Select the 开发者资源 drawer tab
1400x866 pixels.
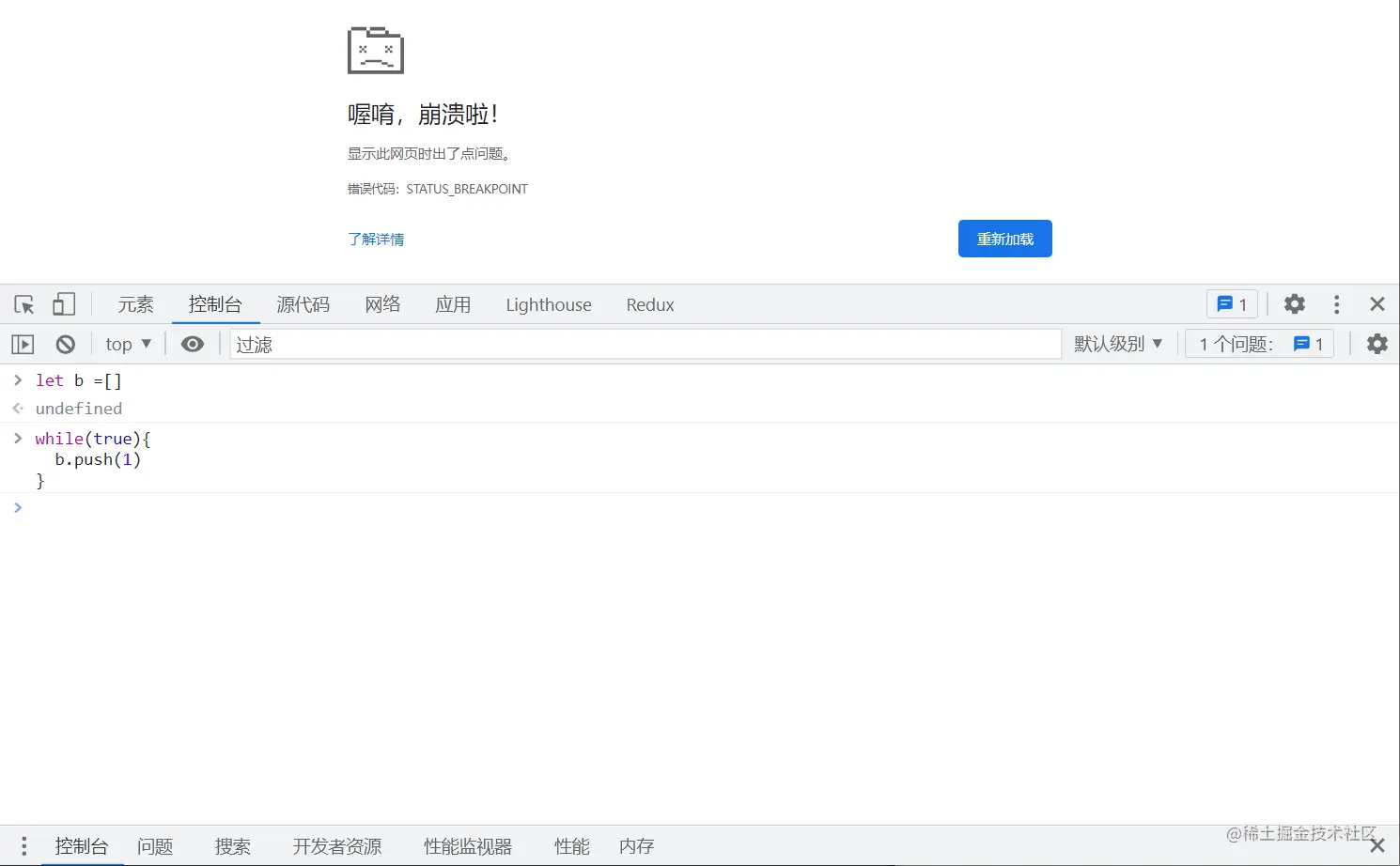[x=337, y=846]
